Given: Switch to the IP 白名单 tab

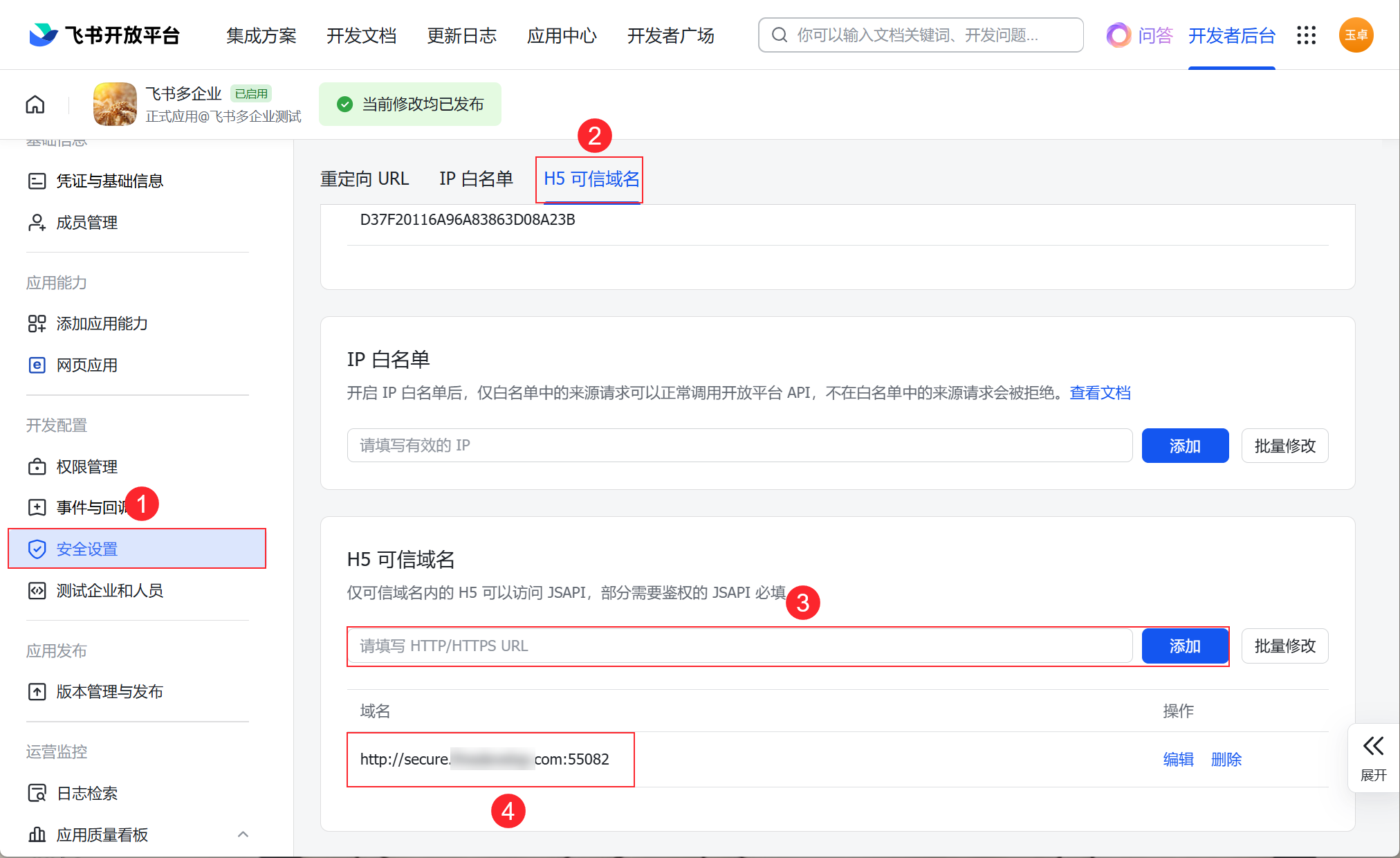Looking at the screenshot, I should pyautogui.click(x=476, y=179).
